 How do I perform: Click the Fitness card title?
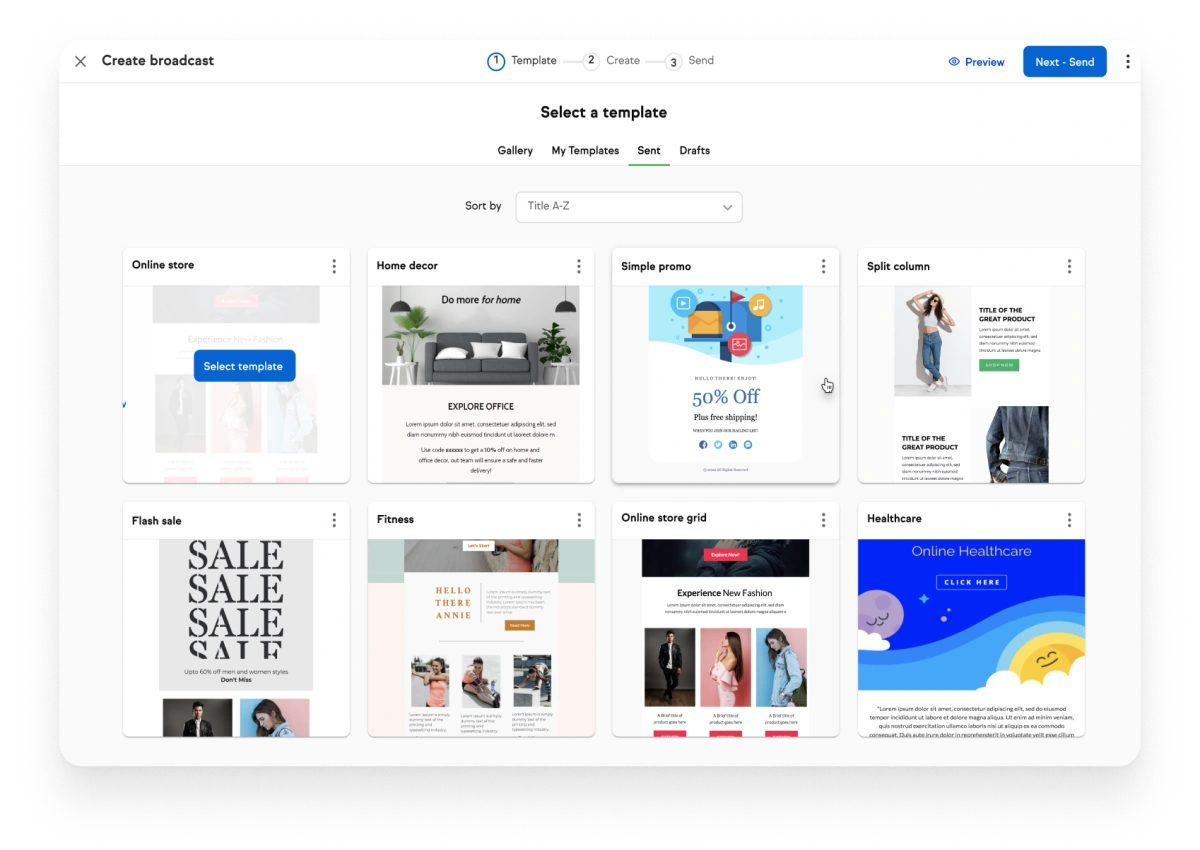pyautogui.click(x=395, y=520)
